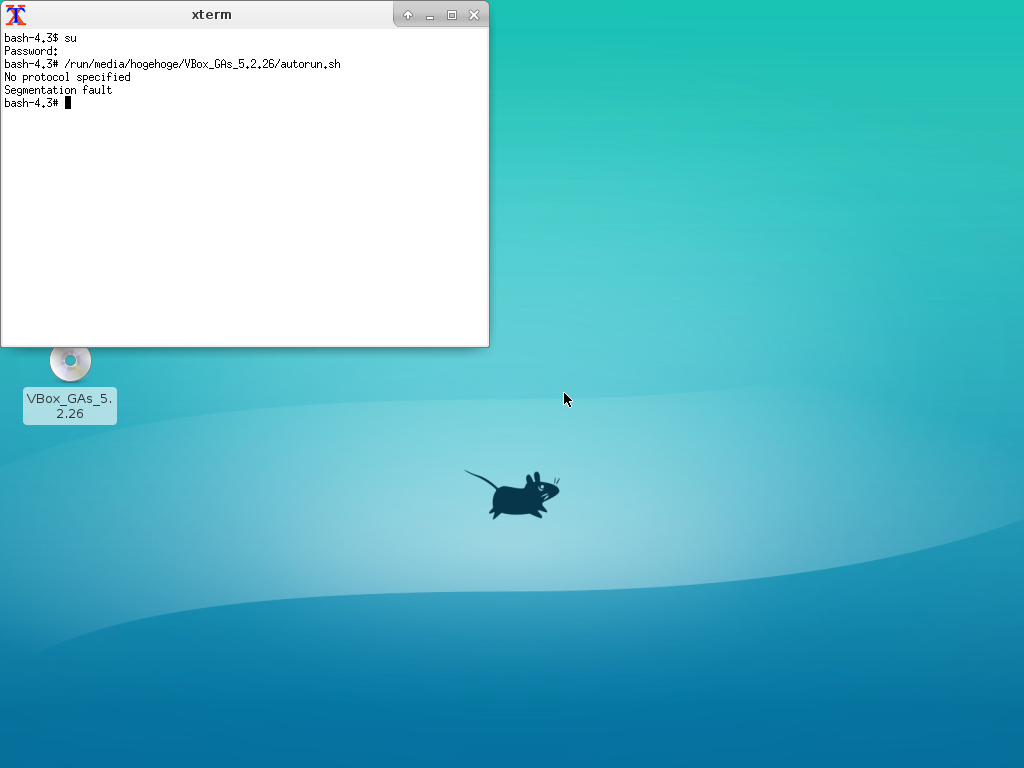The image size is (1024, 768).
Task: Click the xterm title bar text
Action: point(212,14)
